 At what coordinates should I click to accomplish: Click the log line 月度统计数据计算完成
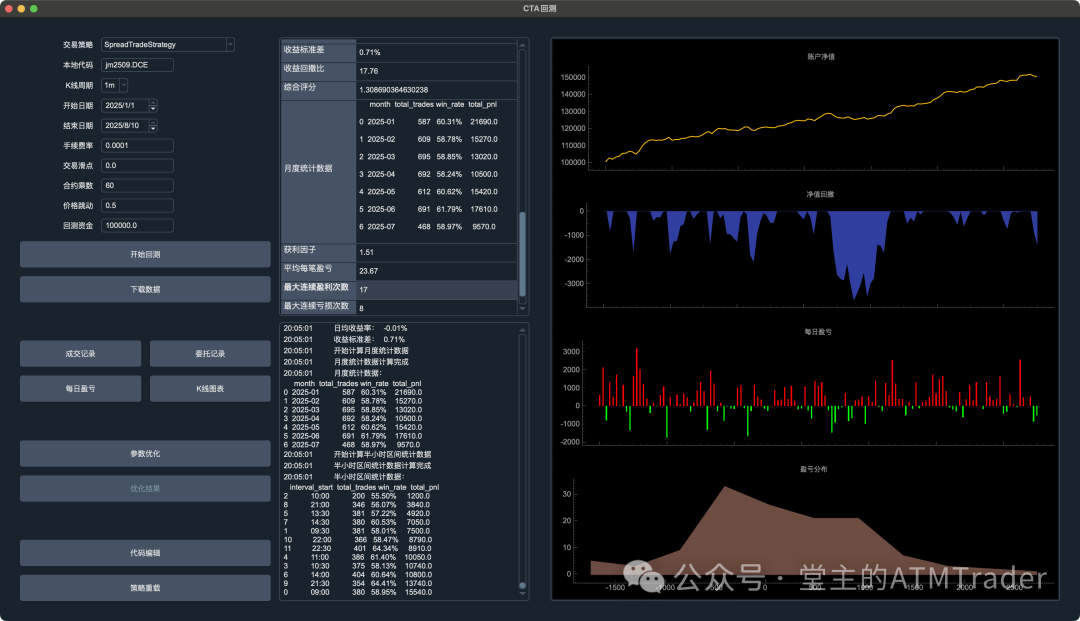(371, 362)
